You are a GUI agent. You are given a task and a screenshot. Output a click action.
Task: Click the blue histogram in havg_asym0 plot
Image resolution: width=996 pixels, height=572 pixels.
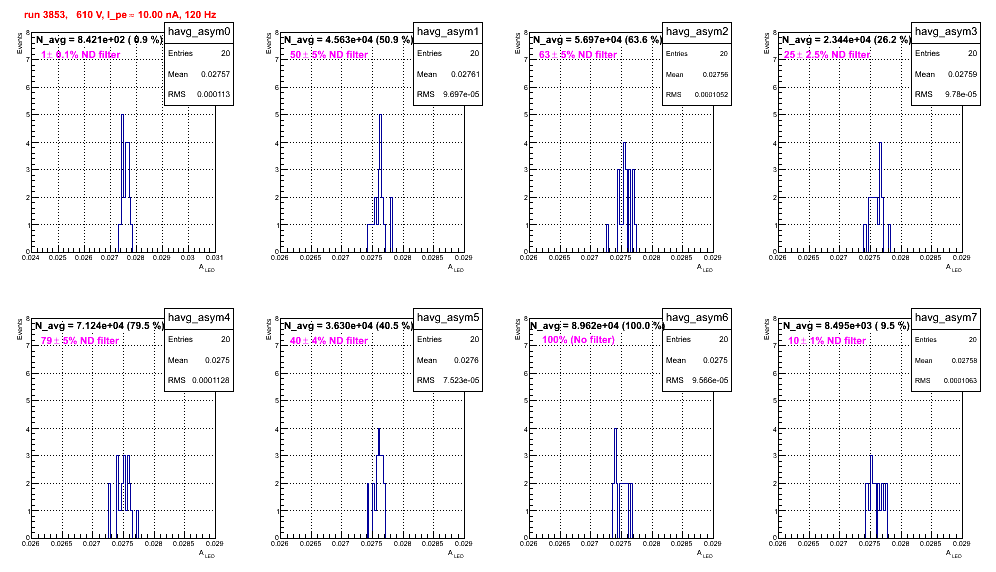(x=125, y=184)
